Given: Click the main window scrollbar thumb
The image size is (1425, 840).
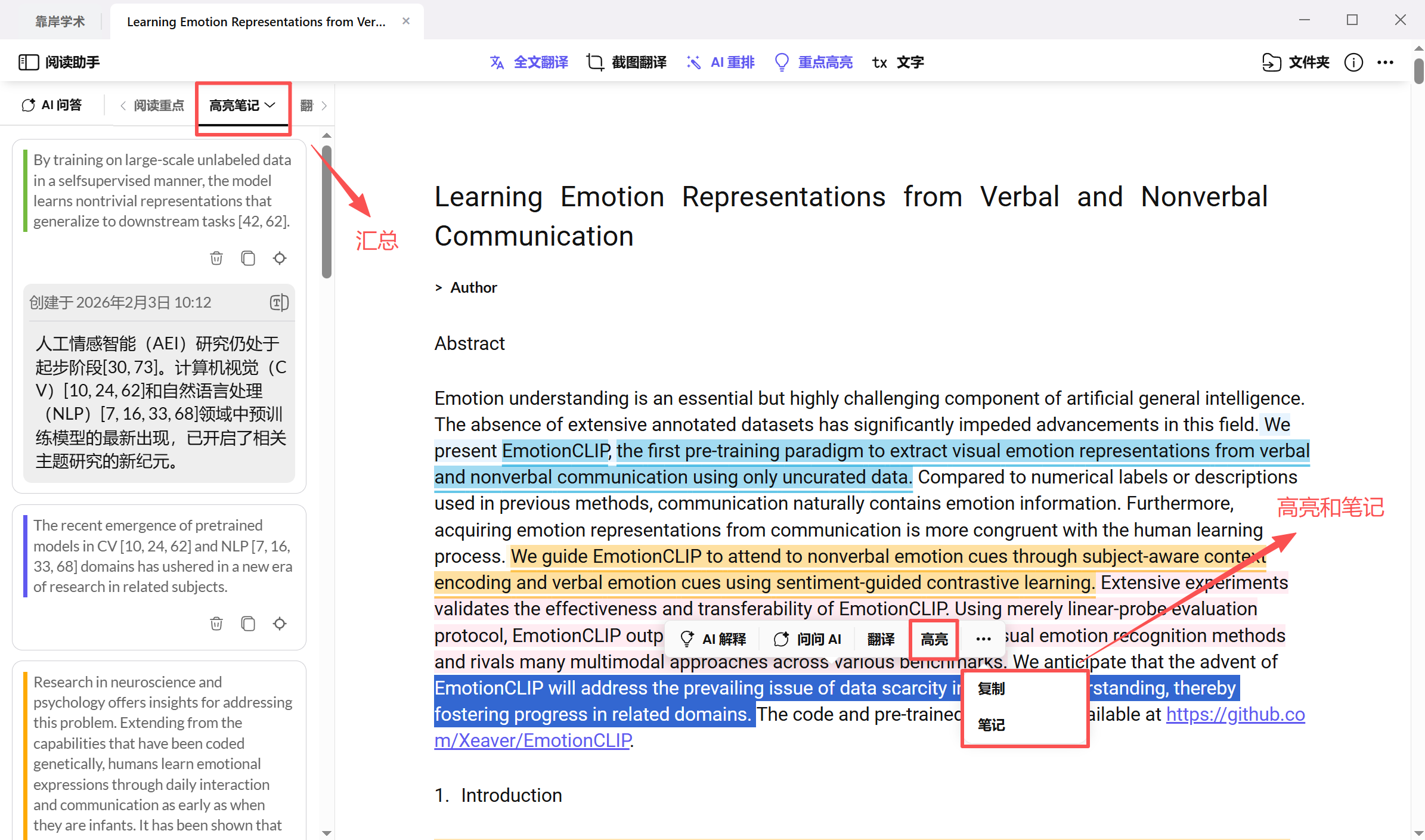Looking at the screenshot, I should click(x=1418, y=72).
